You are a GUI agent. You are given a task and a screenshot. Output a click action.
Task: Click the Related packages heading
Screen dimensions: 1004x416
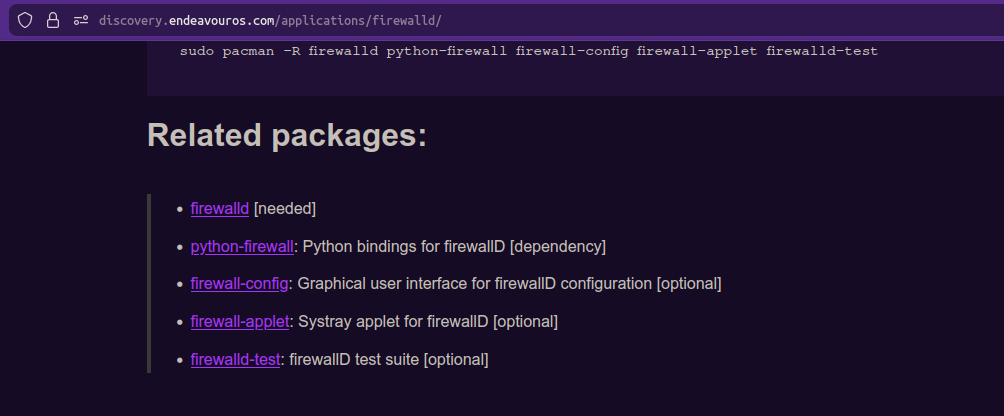(287, 135)
